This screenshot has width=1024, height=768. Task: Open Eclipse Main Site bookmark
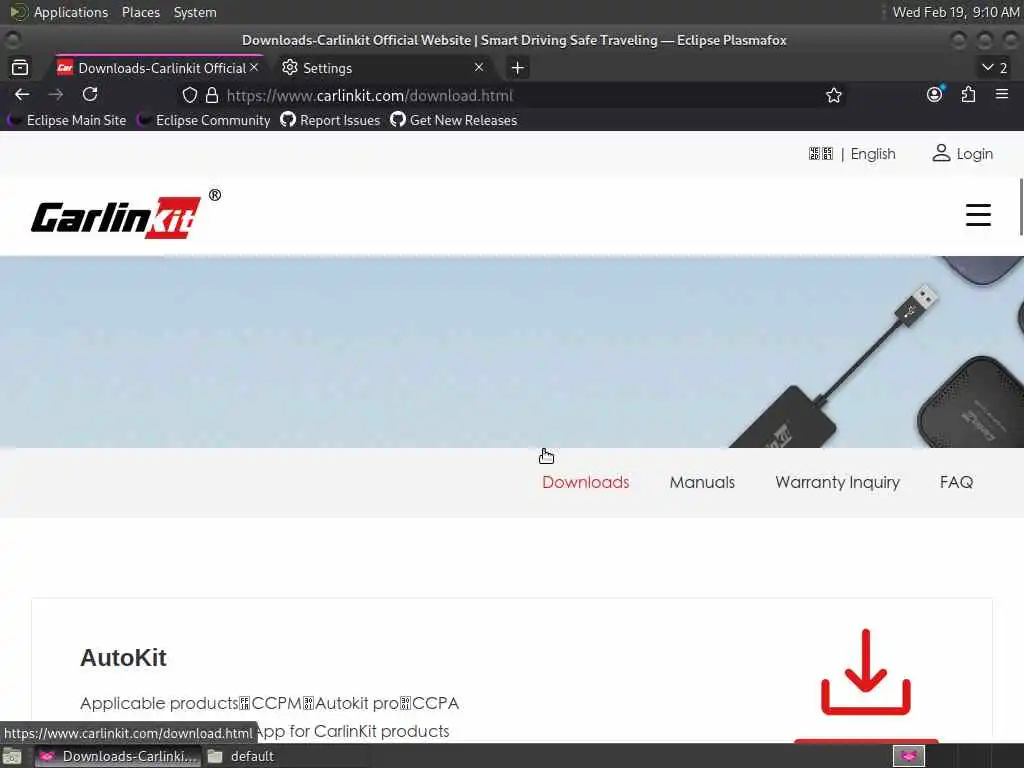tap(67, 120)
